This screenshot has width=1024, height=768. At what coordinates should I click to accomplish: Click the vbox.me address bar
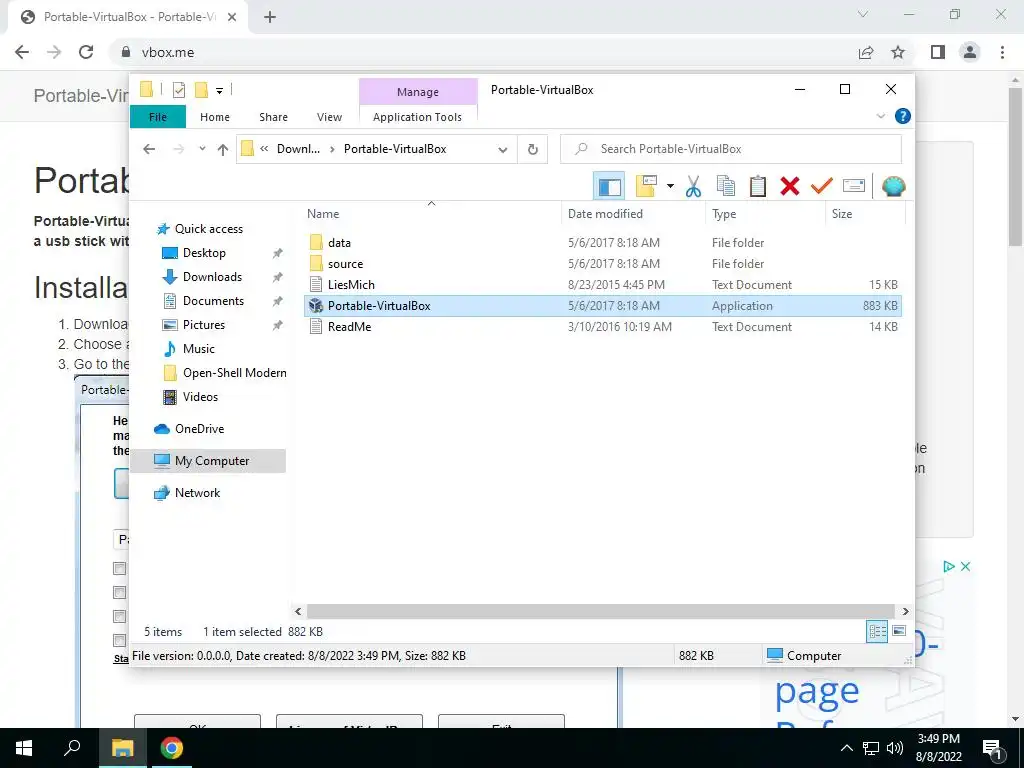483,52
